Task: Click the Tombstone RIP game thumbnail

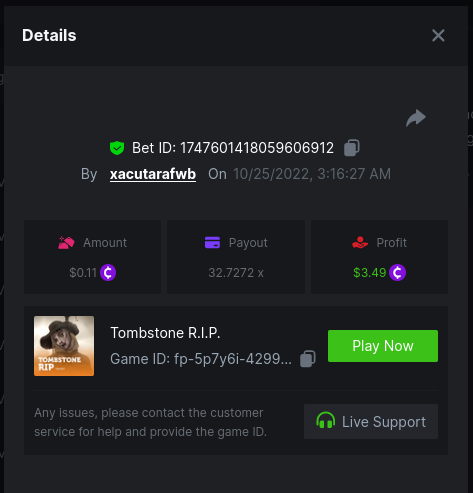Action: coord(64,346)
